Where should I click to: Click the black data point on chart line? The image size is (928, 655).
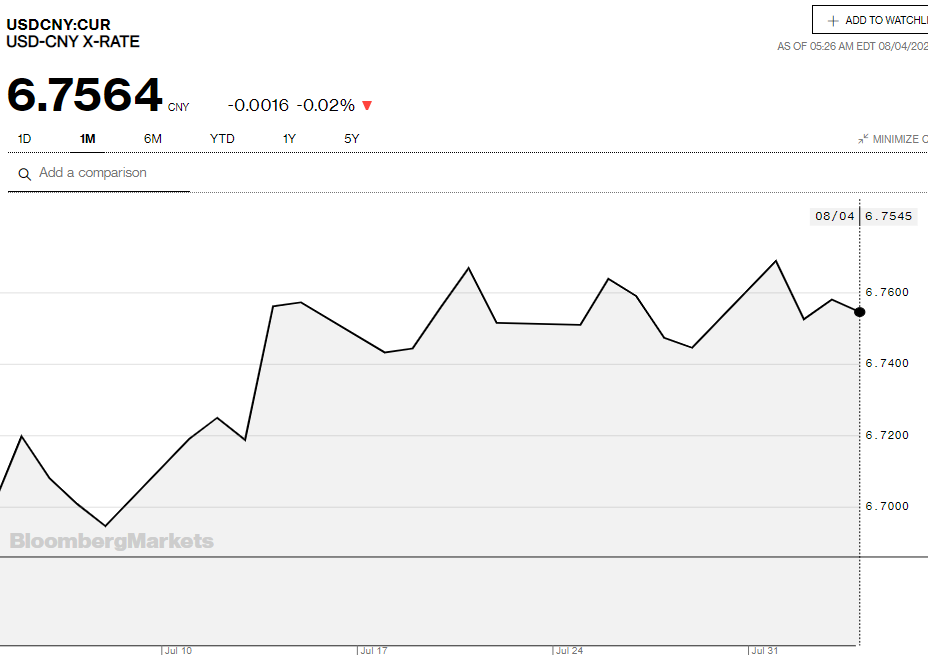pos(859,312)
